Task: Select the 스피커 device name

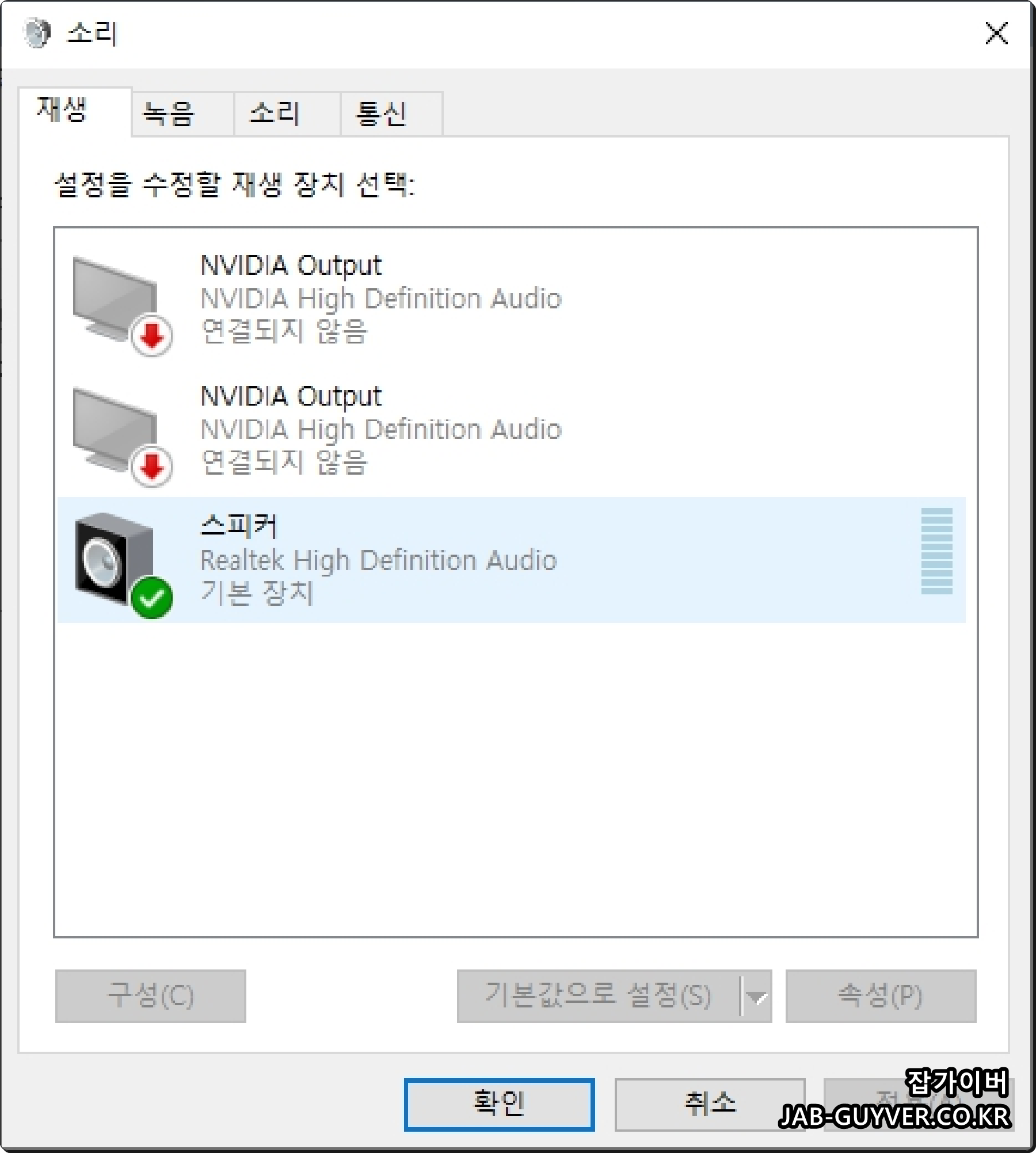Action: [239, 526]
